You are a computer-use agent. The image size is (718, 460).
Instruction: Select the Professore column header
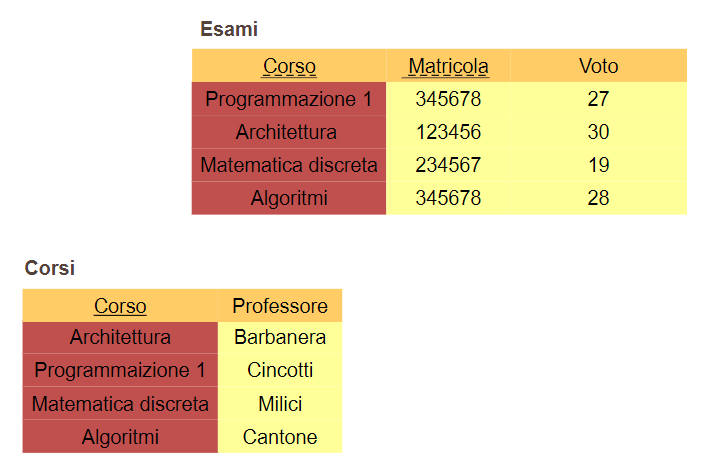pos(280,306)
